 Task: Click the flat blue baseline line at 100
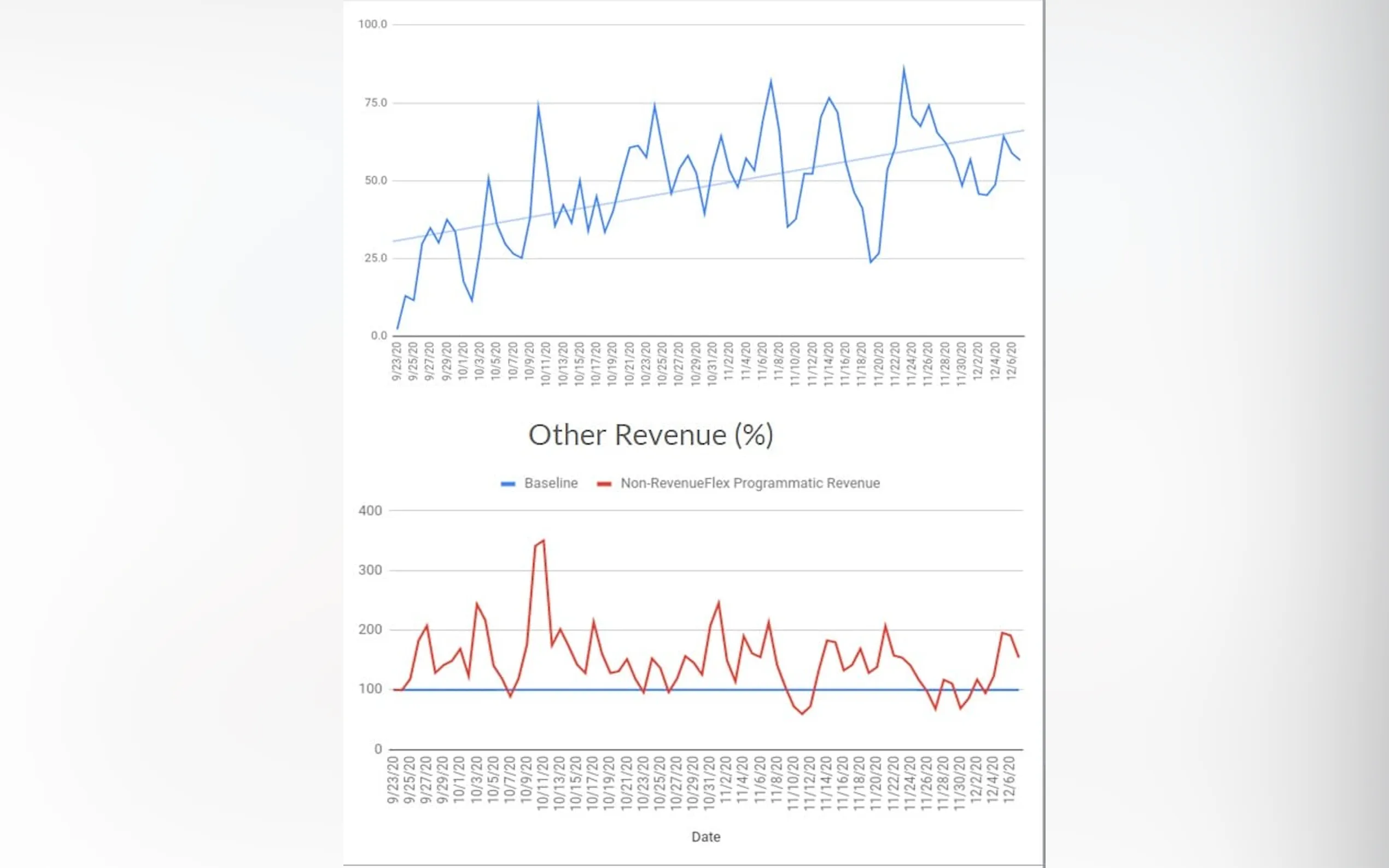tap(574, 689)
